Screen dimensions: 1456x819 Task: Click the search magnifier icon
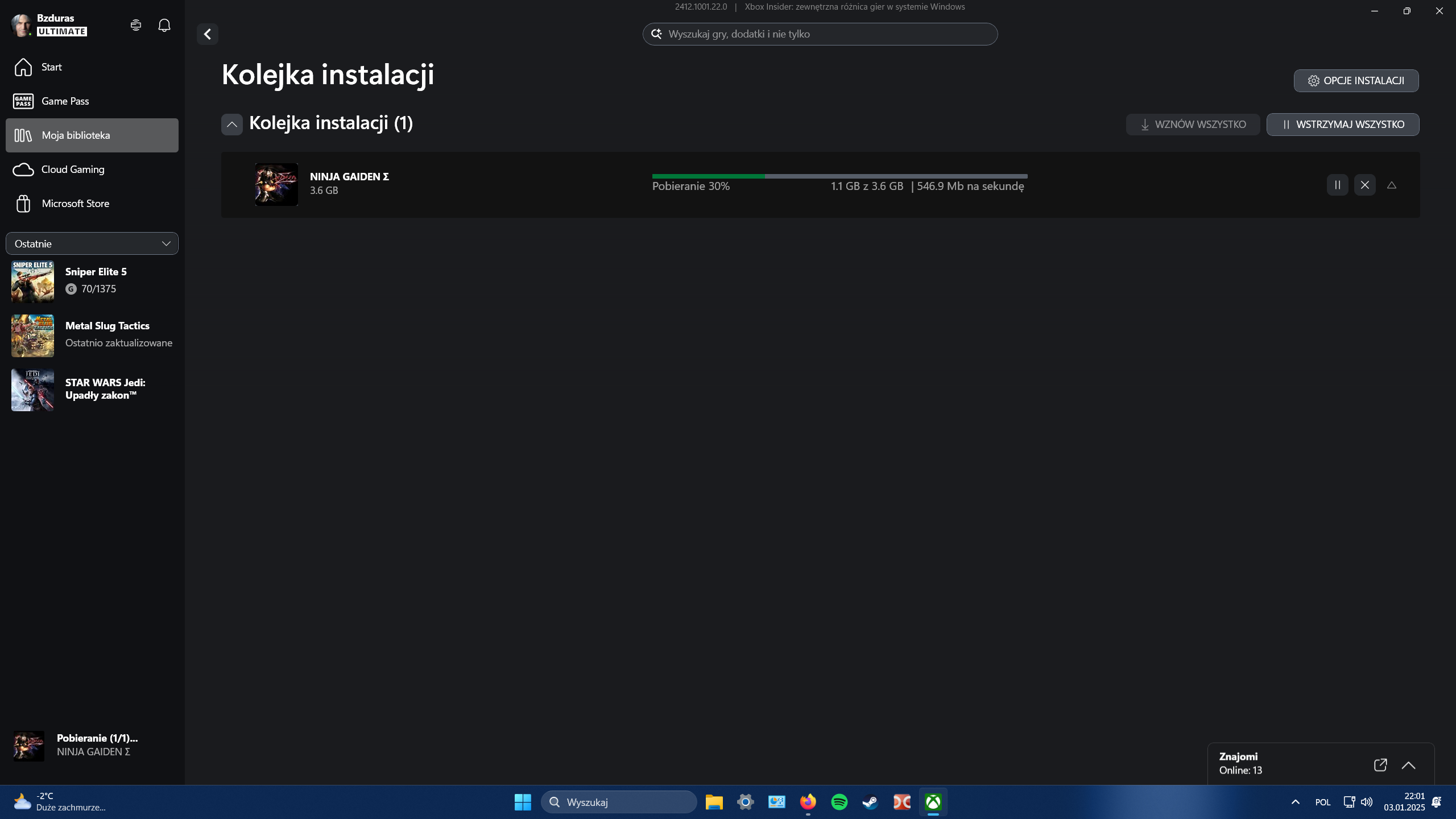click(656, 34)
